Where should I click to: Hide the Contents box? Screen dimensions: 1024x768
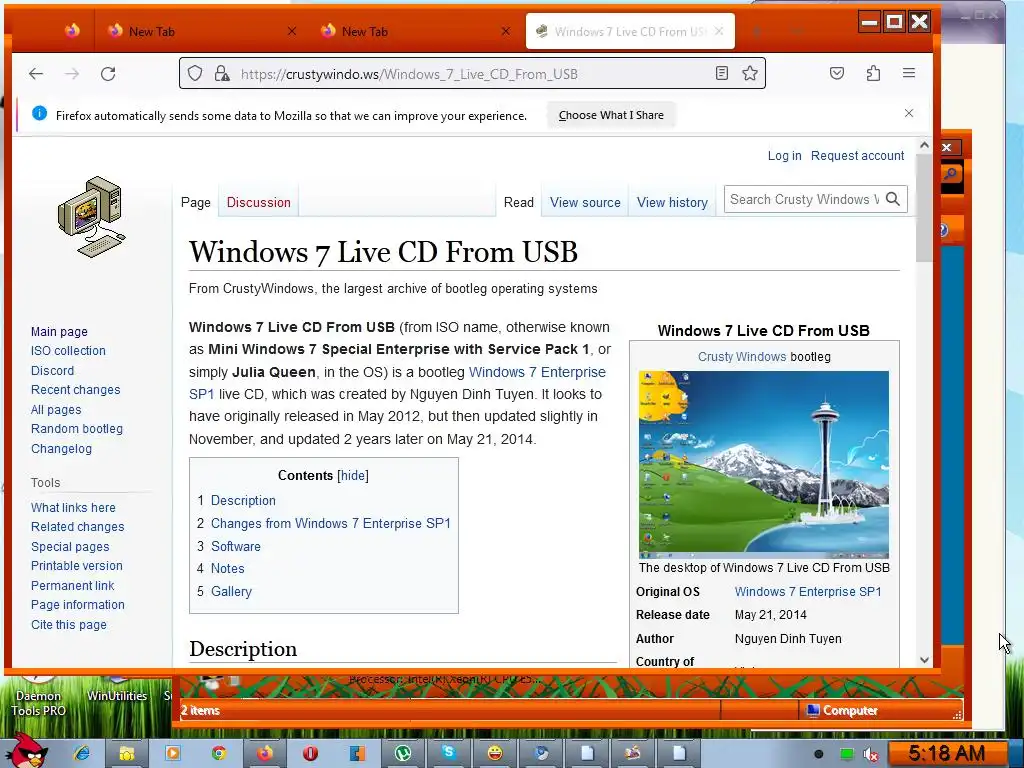point(353,475)
